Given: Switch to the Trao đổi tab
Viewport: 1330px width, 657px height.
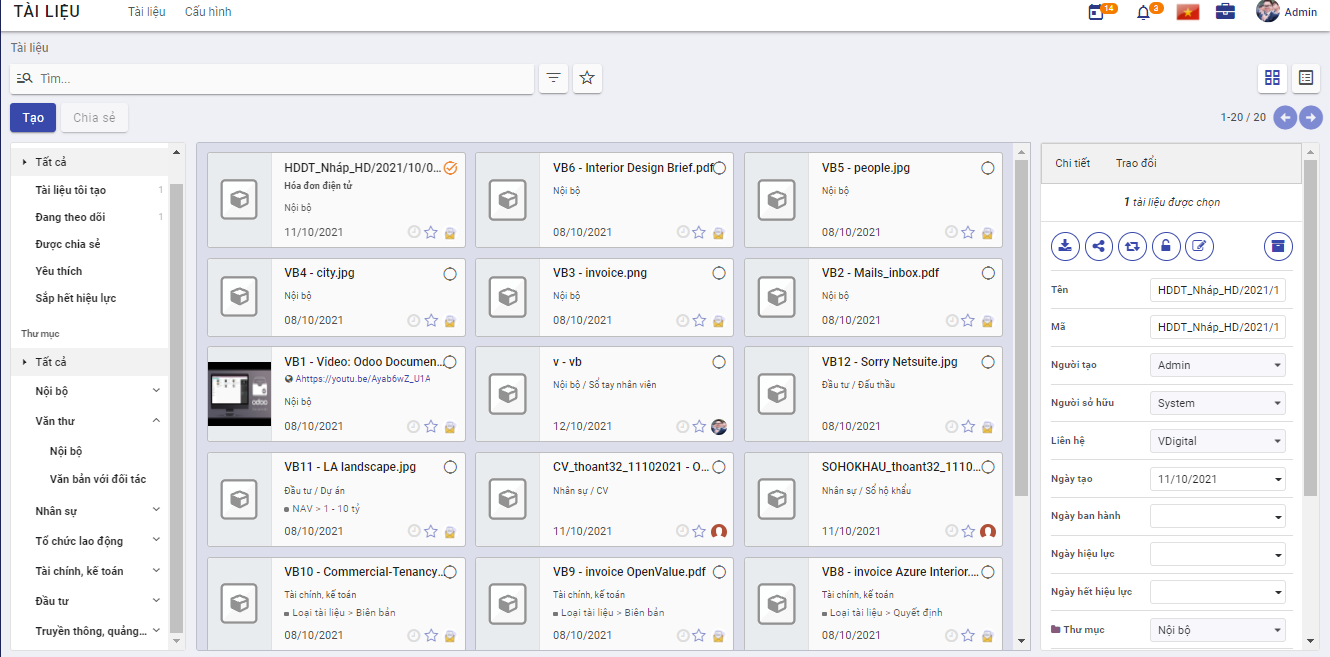Looking at the screenshot, I should 1136,163.
